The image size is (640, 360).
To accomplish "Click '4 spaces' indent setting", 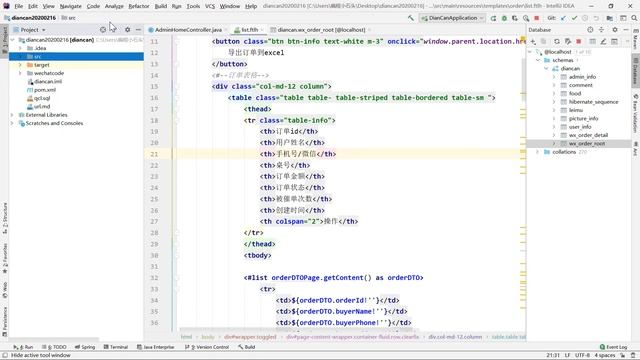I will 604,356.
